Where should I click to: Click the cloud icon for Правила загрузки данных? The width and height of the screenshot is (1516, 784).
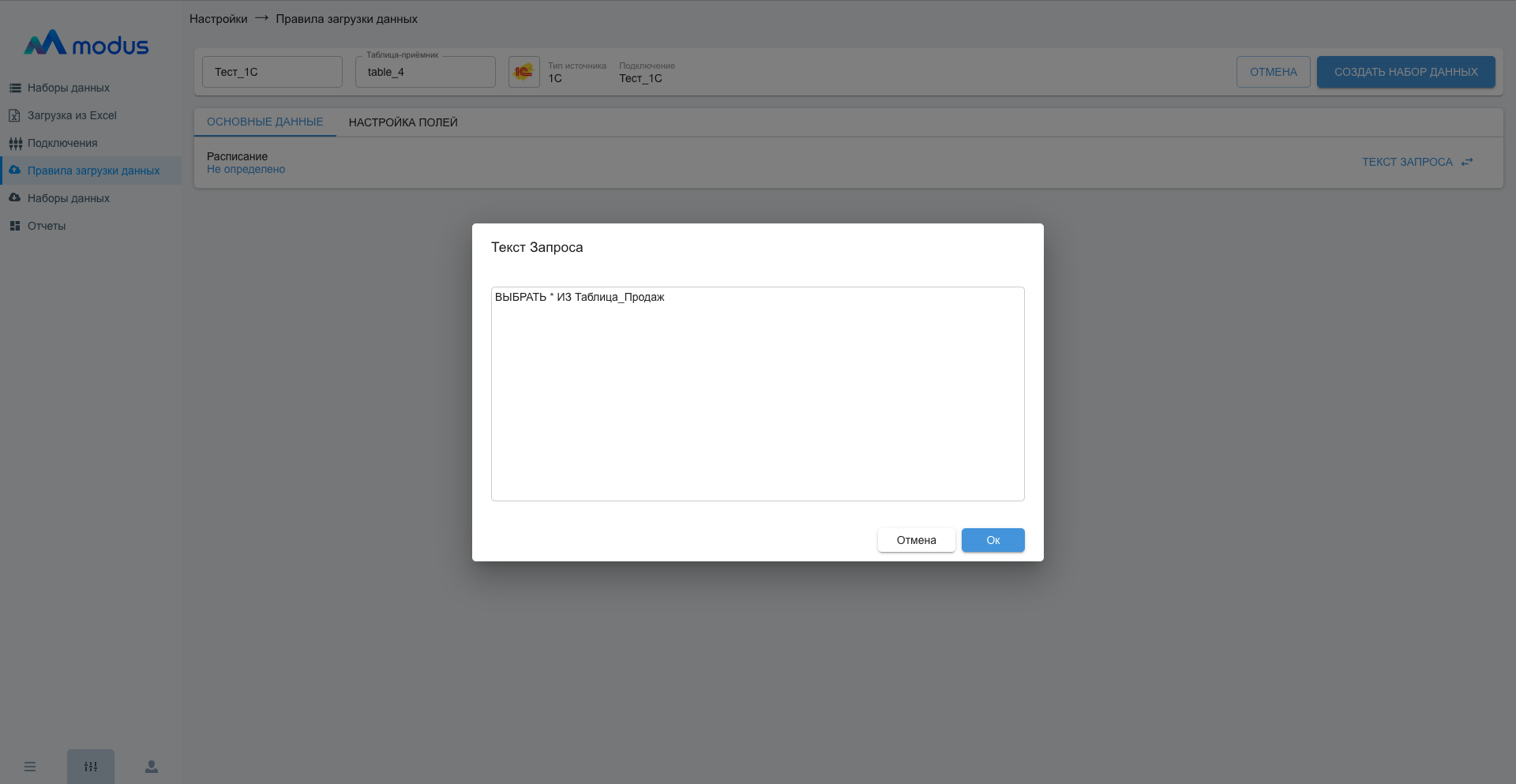point(15,171)
